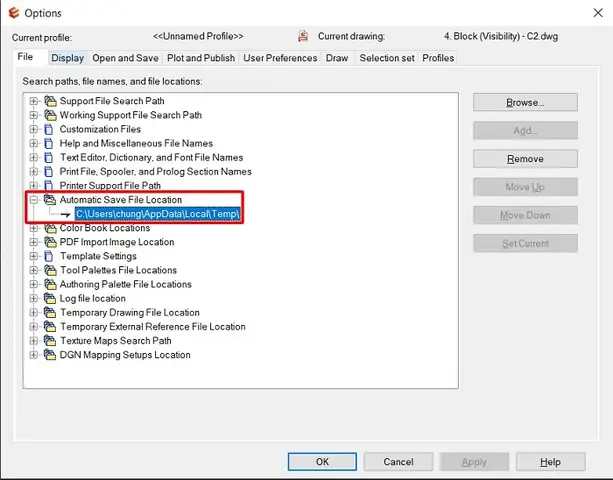
Task: Click the Options dialog app logo
Action: (14, 13)
